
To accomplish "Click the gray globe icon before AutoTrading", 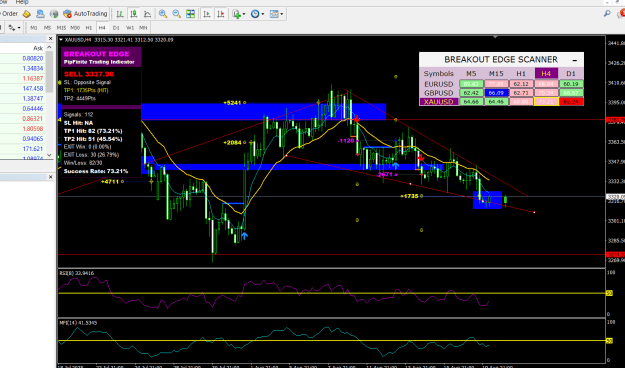I will coord(54,14).
